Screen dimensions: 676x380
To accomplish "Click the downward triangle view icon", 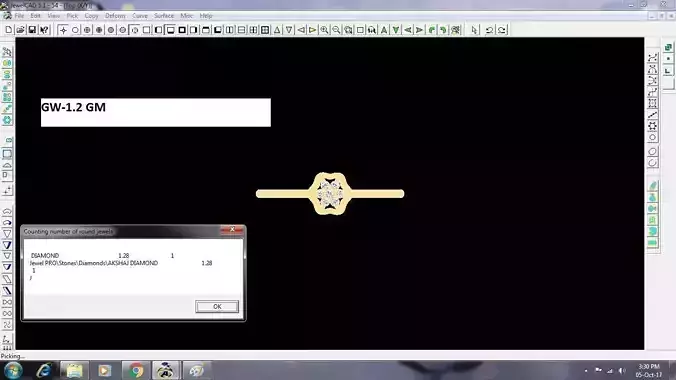I will pyautogui.click(x=289, y=30).
